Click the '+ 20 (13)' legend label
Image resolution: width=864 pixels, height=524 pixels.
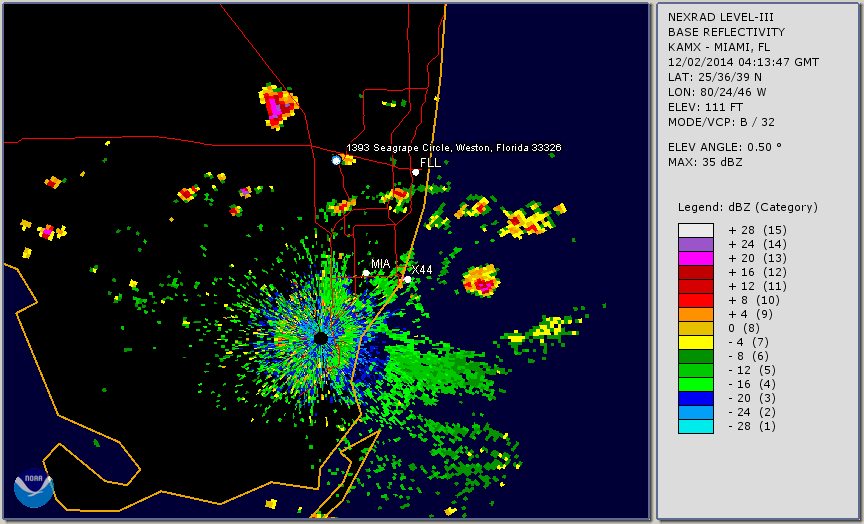coord(757,258)
